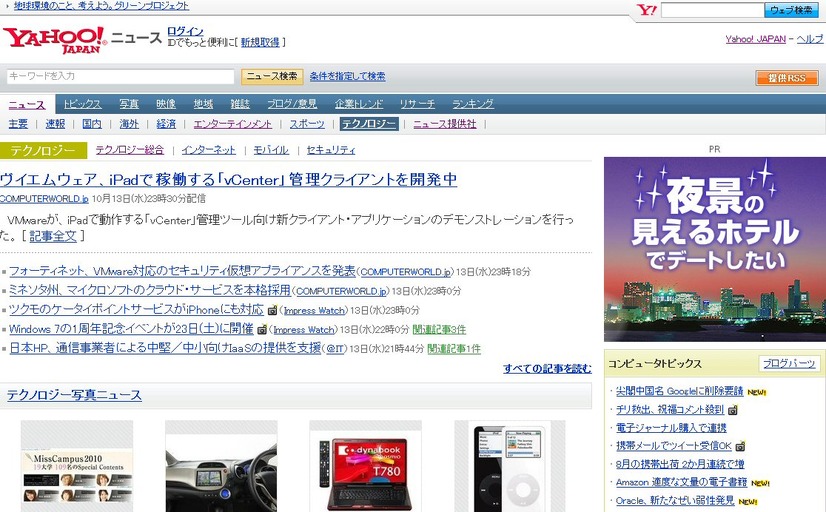Click camera icon next to ツクモのケータイポイント headline
826x512 pixels.
[x=272, y=310]
